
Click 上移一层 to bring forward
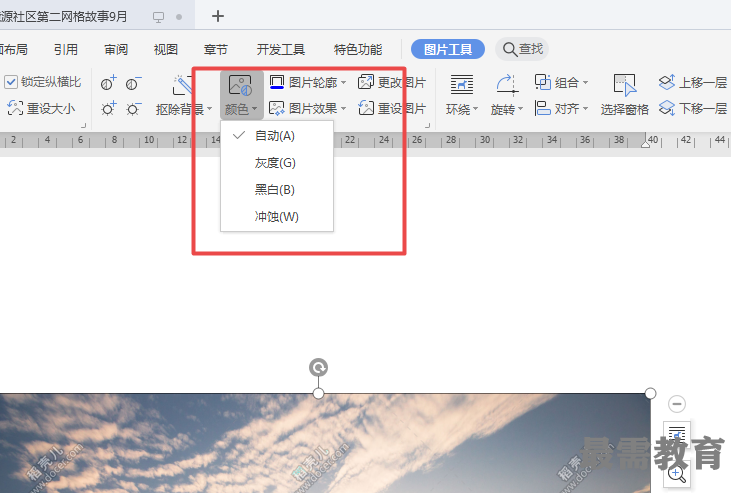(x=692, y=83)
